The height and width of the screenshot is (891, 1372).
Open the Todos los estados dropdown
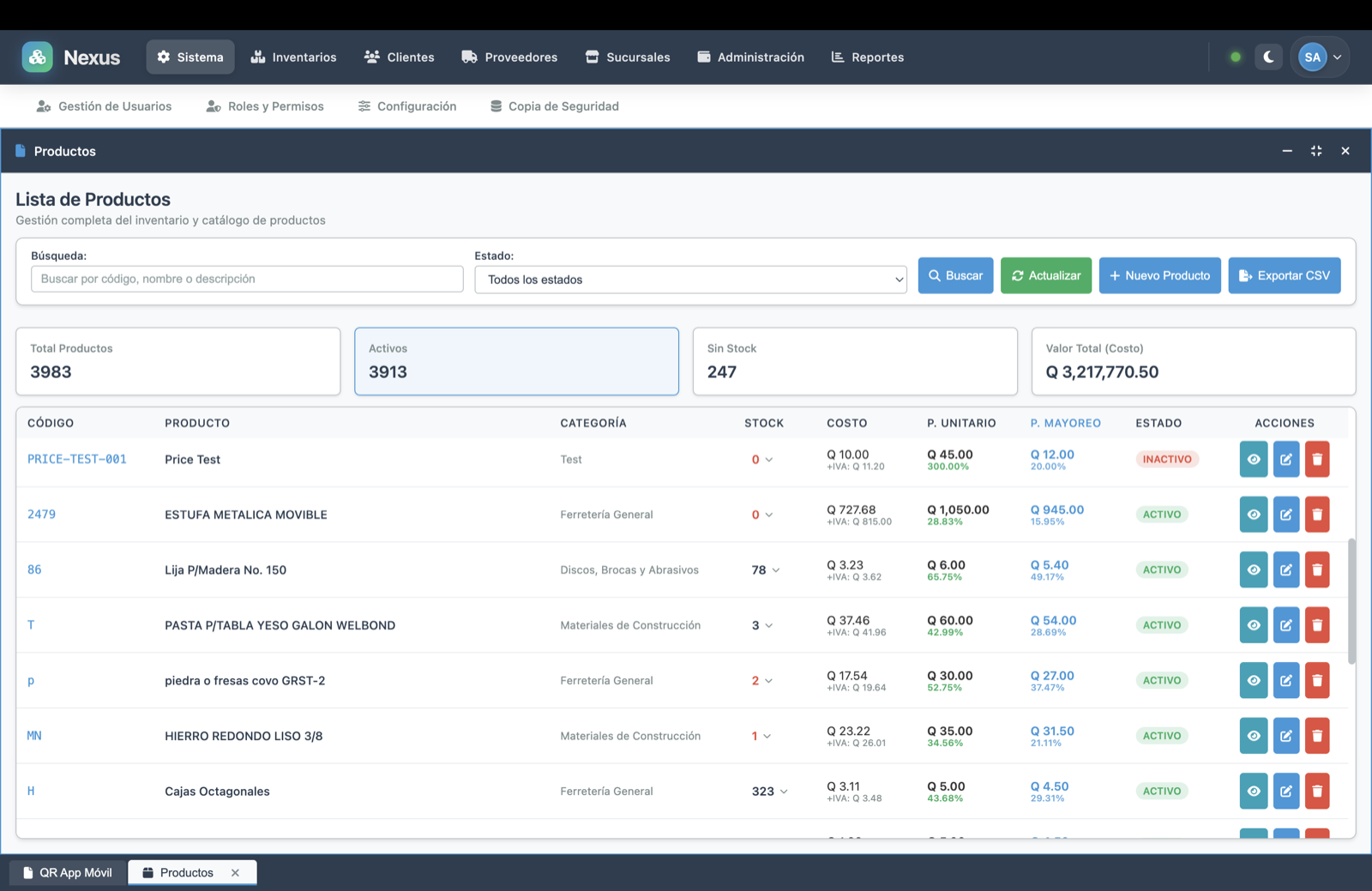point(689,279)
